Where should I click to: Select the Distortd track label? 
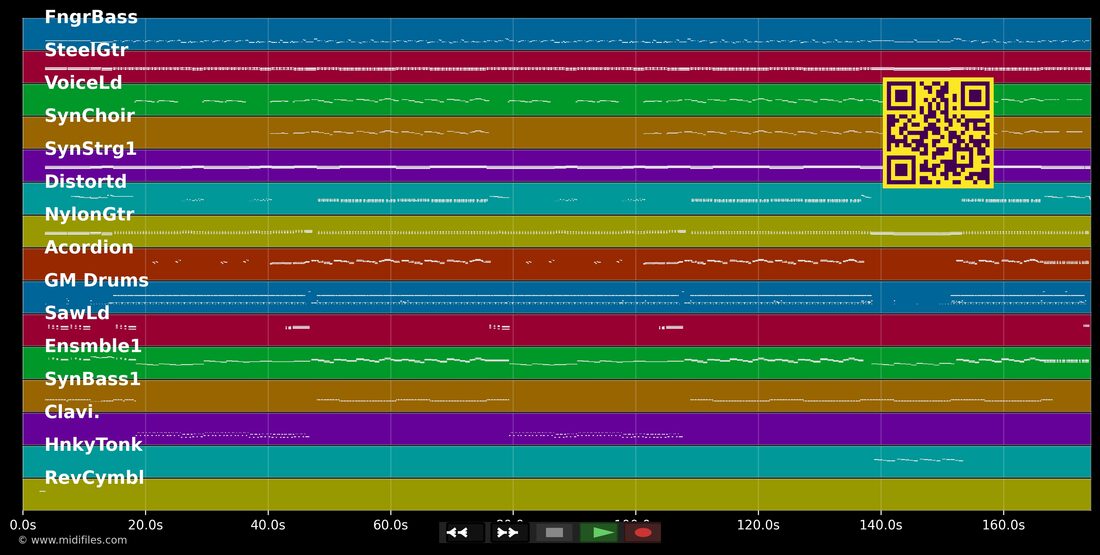86,182
